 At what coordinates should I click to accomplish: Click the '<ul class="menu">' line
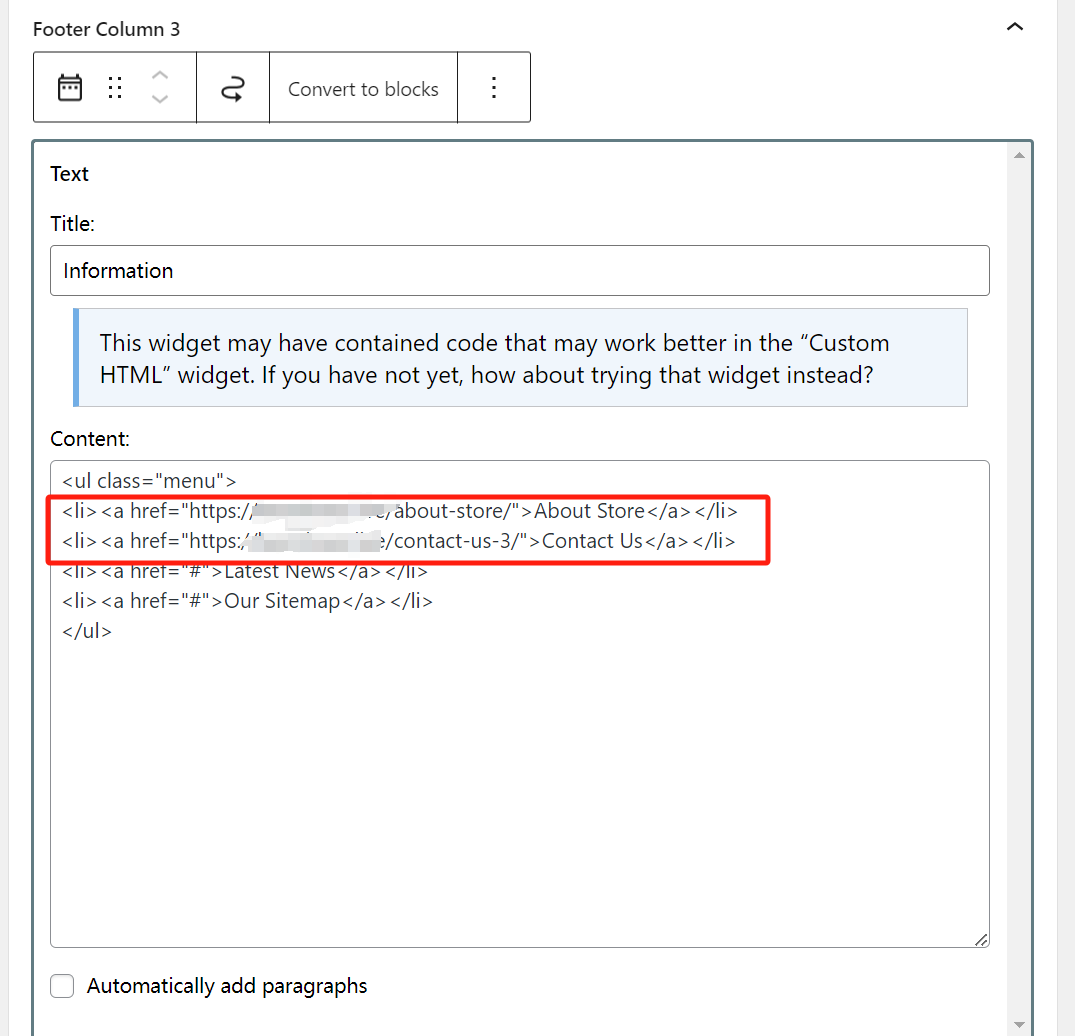pos(149,481)
